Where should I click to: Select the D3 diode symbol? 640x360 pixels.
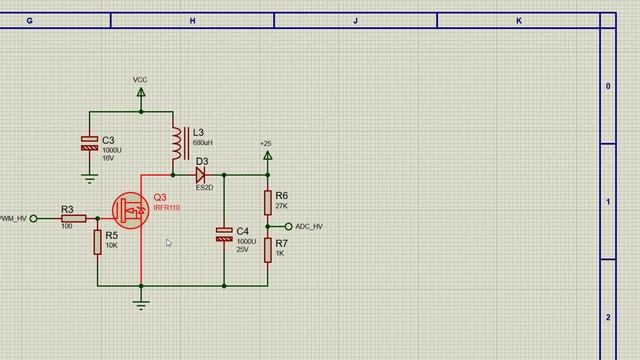point(200,175)
